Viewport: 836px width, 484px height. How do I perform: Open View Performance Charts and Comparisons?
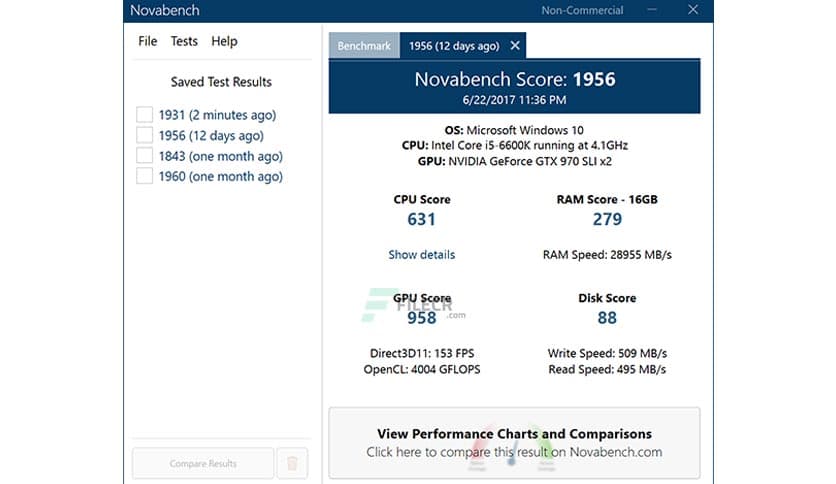point(515,443)
